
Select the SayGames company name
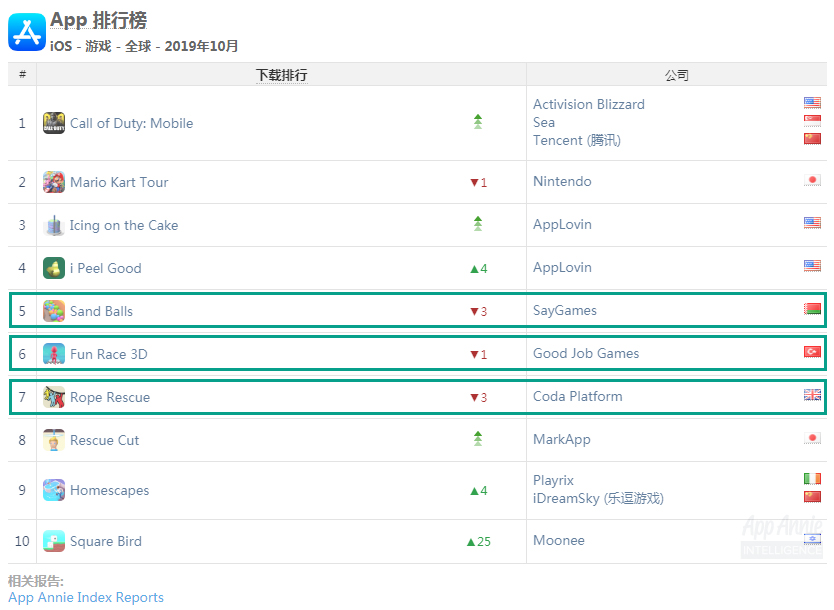[565, 311]
